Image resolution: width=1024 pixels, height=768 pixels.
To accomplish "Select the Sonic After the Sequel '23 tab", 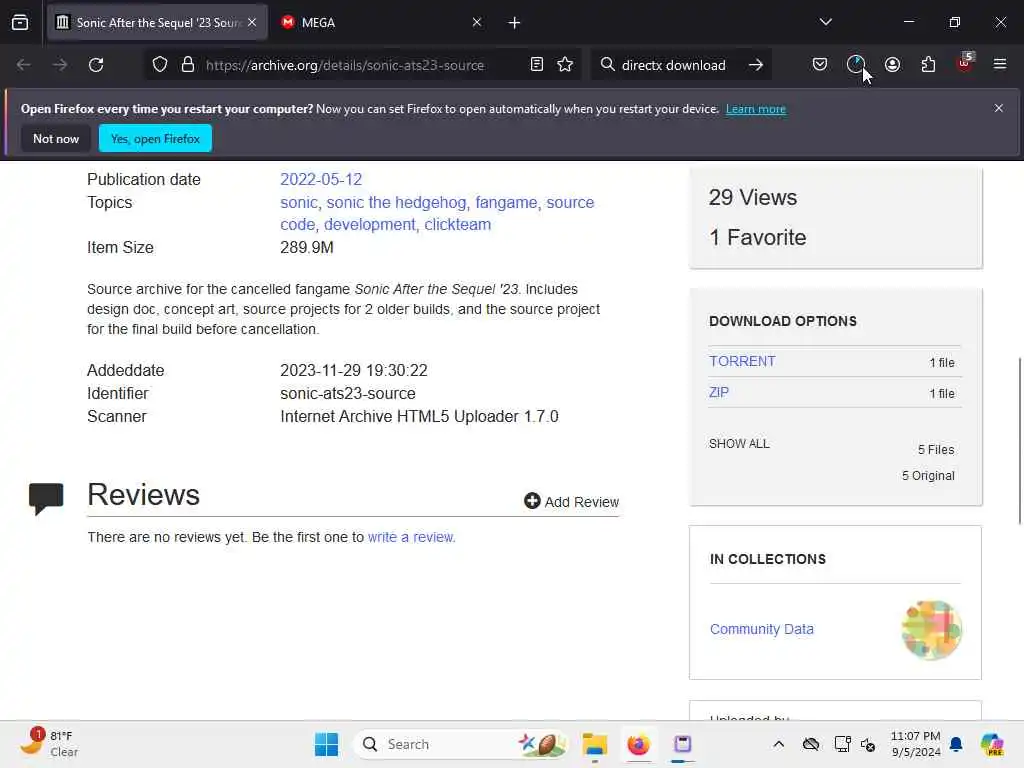I will 157,22.
